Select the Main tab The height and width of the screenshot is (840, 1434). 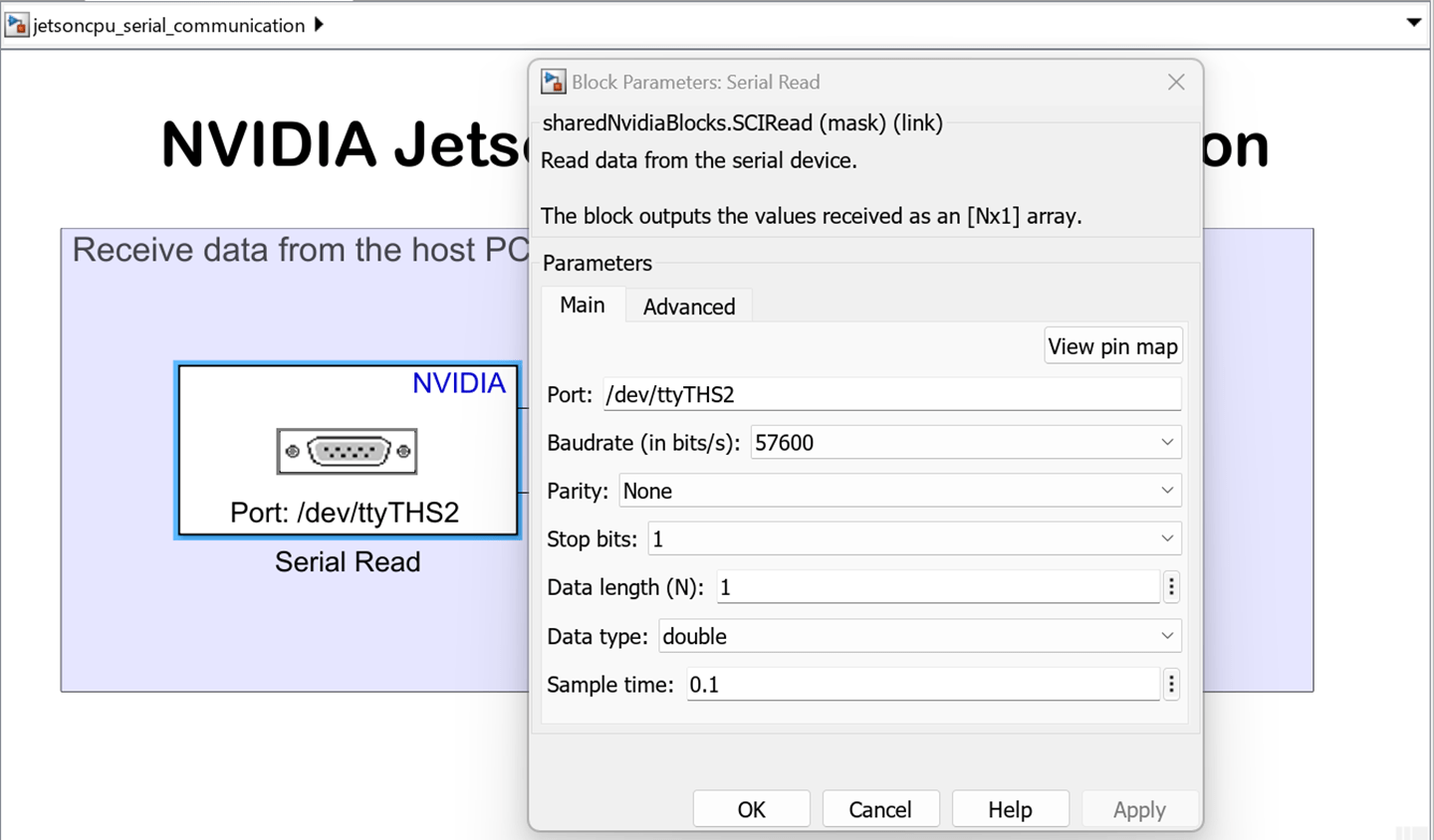(583, 306)
